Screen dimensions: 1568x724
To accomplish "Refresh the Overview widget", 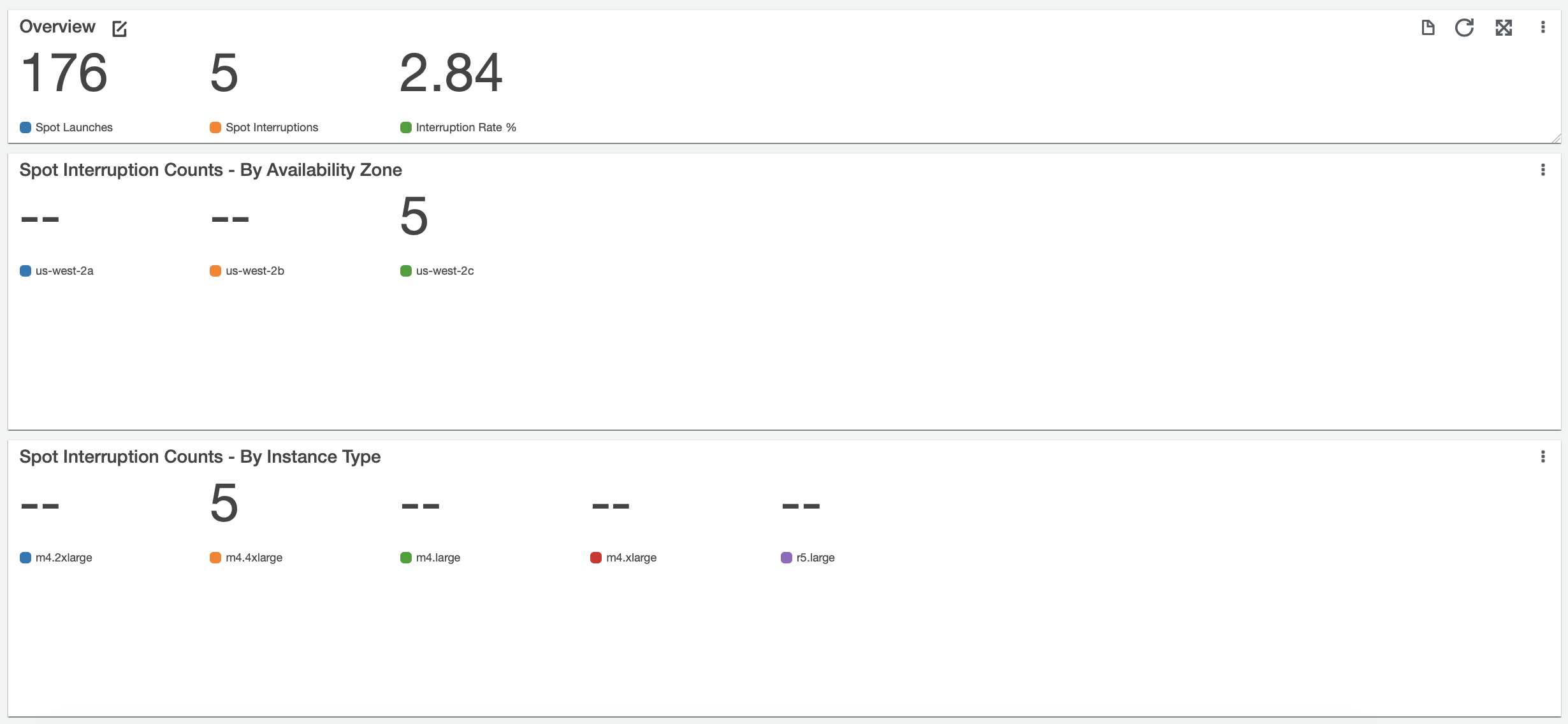I will point(1464,27).
